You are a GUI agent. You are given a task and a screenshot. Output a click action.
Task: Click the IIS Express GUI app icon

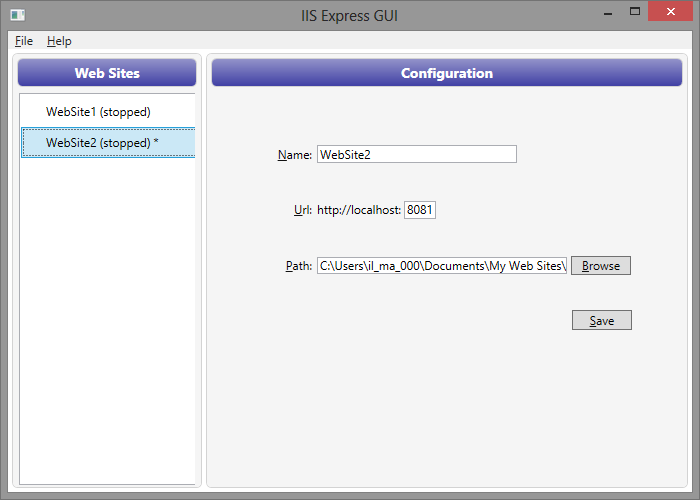[18, 15]
